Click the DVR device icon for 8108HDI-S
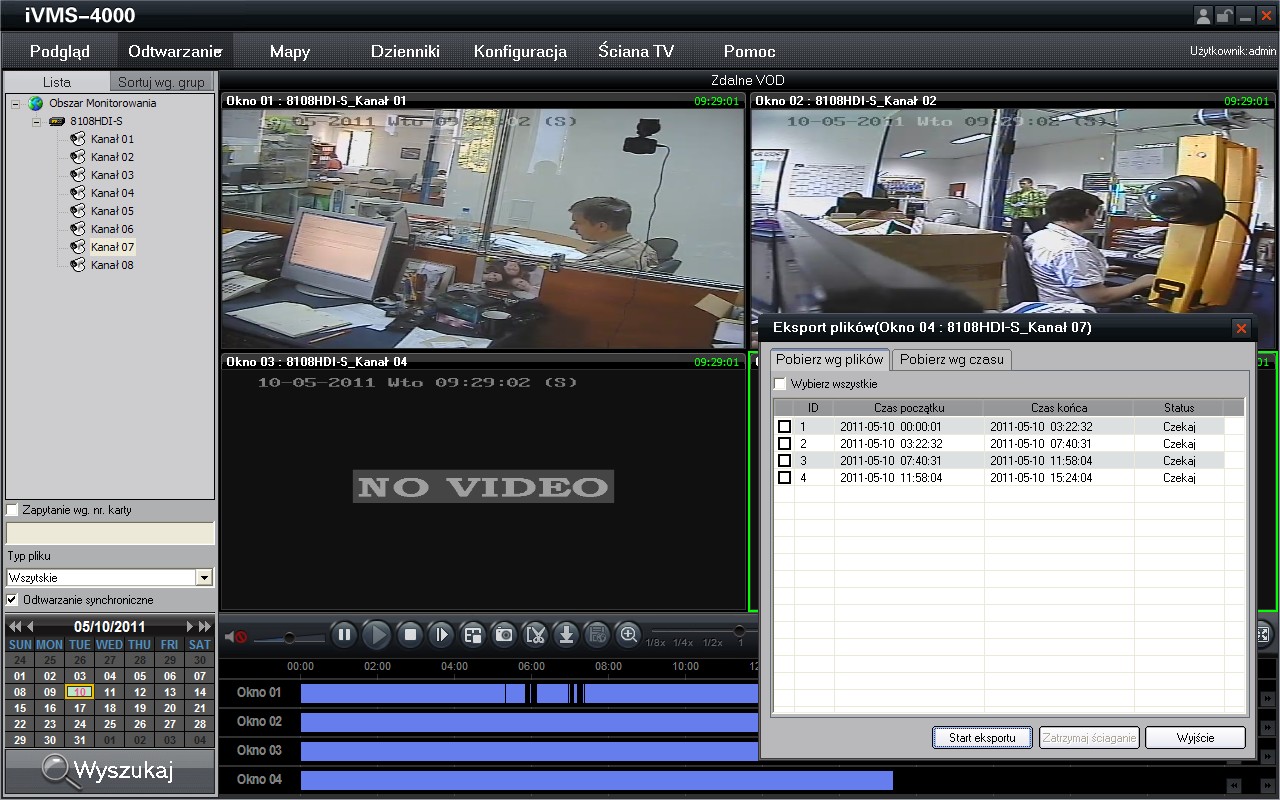Screen dimensions: 1280x800 [57, 121]
